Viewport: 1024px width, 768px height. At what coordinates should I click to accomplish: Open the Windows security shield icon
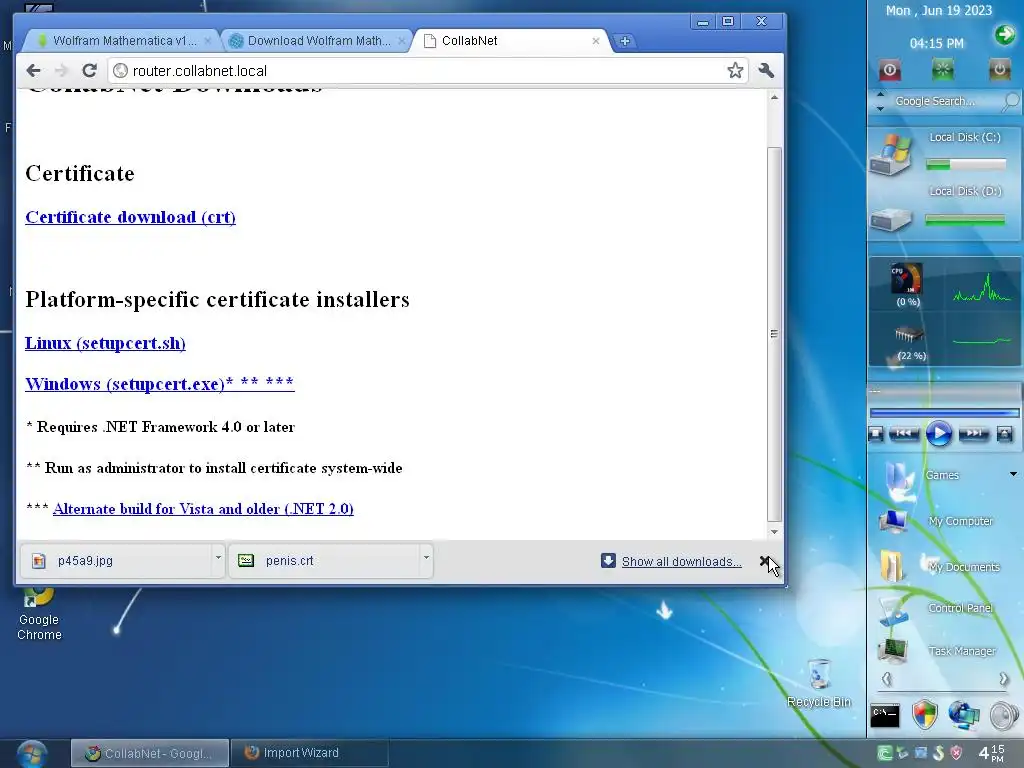(925, 715)
